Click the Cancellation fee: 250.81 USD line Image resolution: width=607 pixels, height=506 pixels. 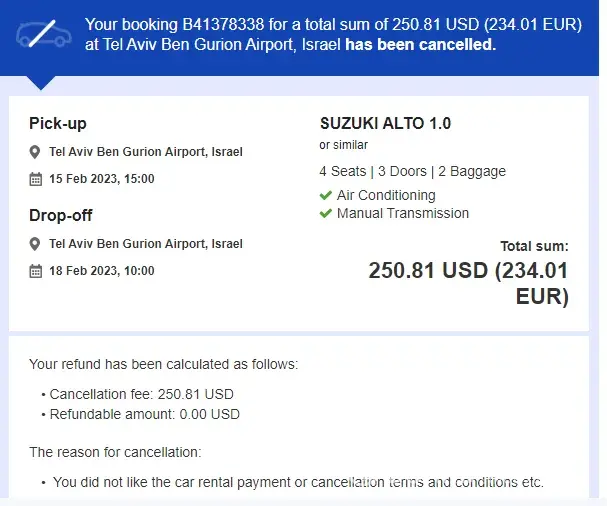pyautogui.click(x=141, y=395)
